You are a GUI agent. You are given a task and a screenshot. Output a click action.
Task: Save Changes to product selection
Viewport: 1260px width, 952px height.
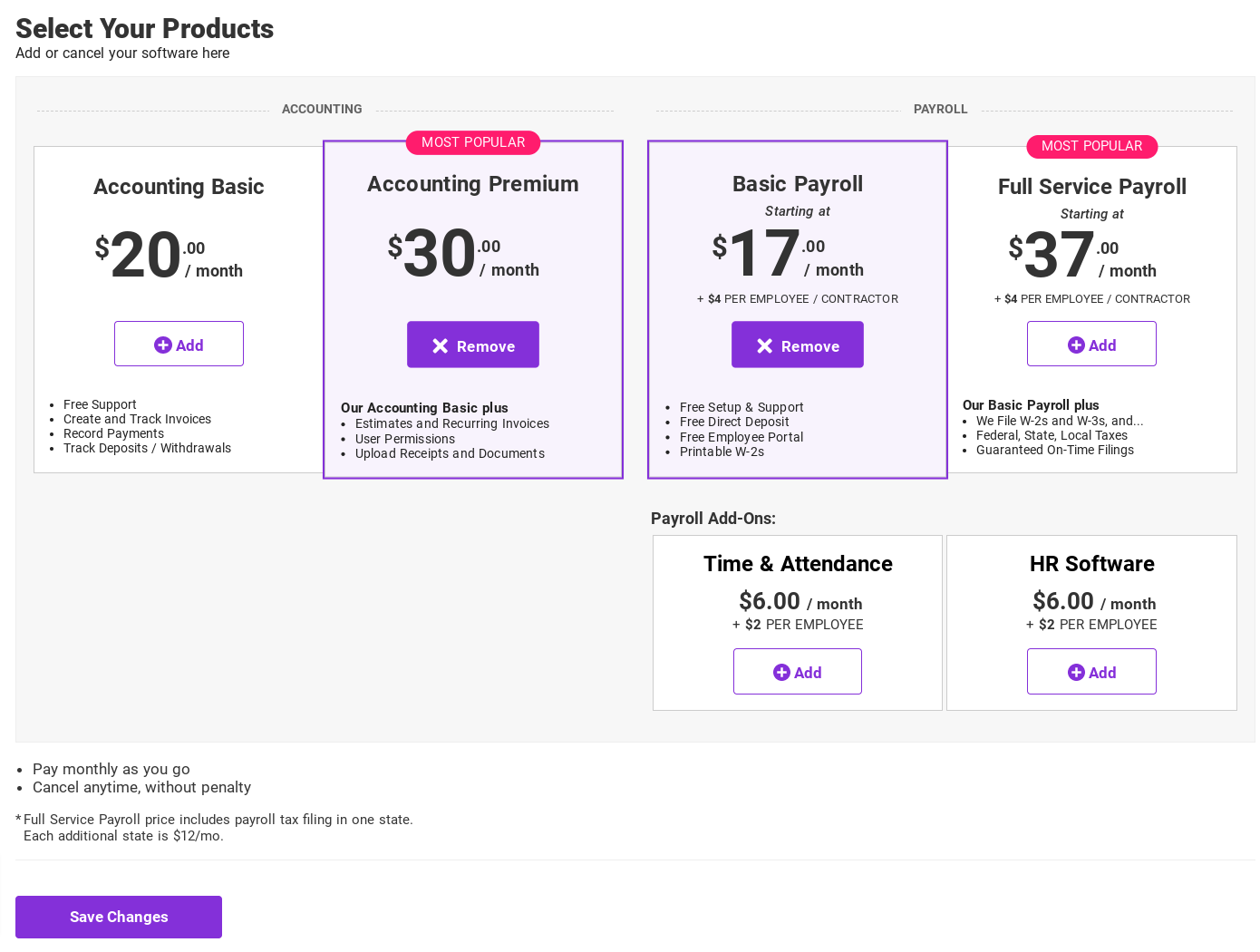pos(119,917)
